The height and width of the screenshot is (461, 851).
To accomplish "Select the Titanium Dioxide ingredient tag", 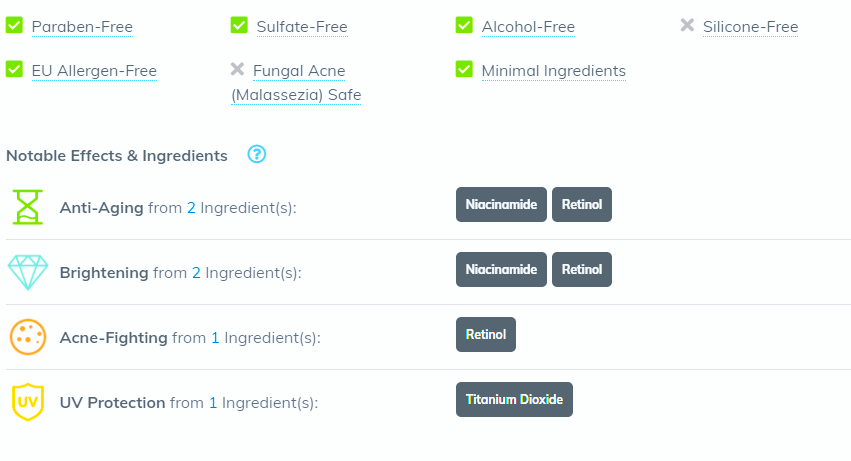I will (x=514, y=400).
